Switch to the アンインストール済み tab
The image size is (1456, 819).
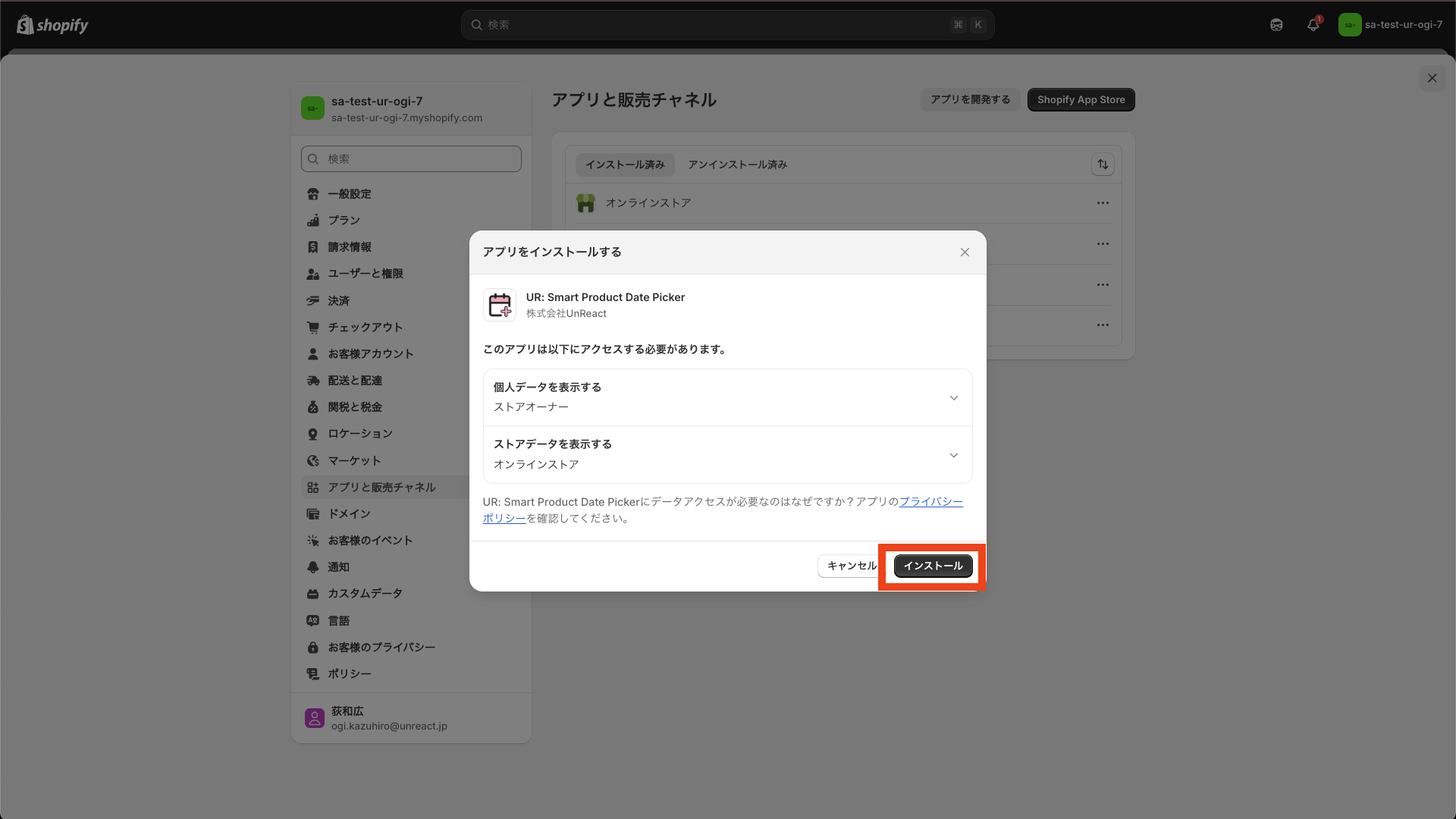click(x=737, y=165)
